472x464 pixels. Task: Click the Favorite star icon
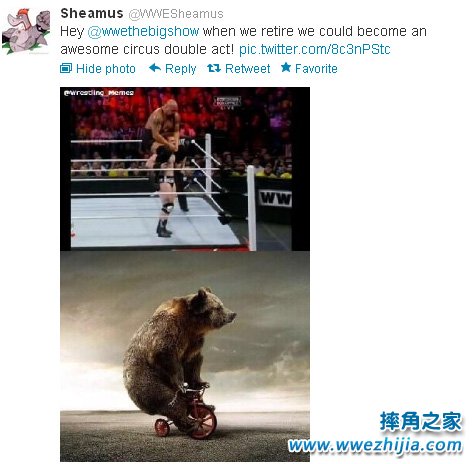(286, 67)
